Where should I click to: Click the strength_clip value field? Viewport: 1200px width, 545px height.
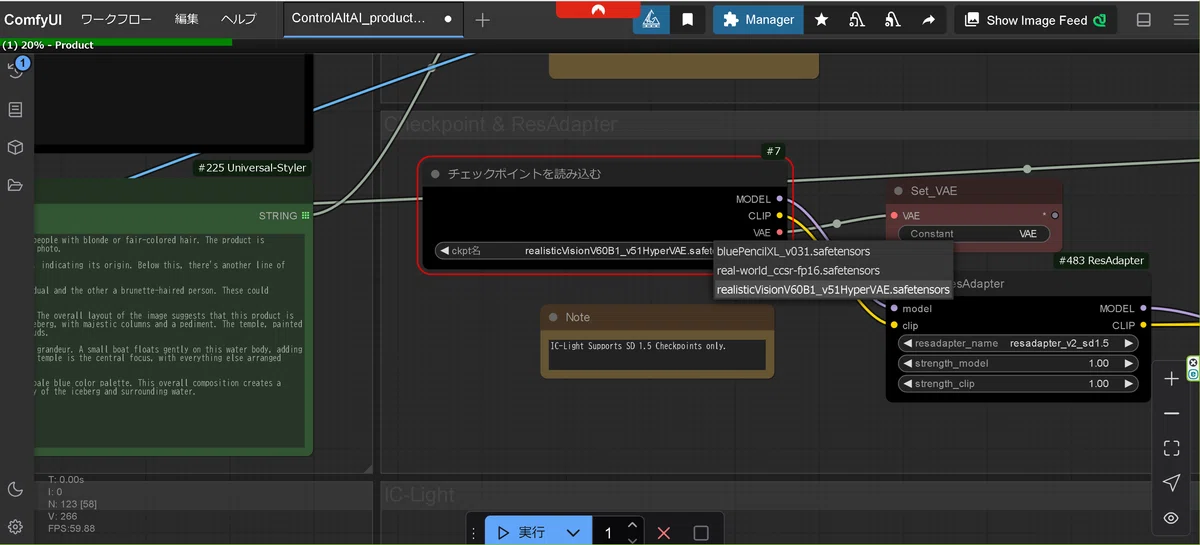tap(1018, 384)
